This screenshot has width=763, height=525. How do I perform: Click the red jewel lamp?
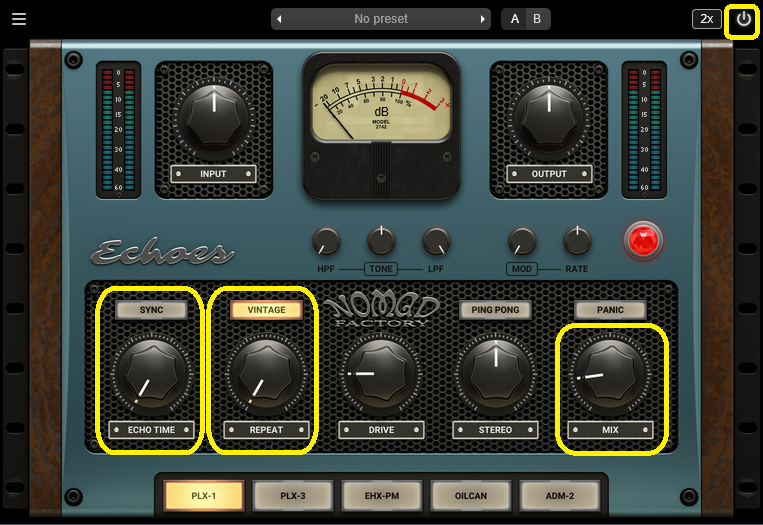click(x=643, y=240)
